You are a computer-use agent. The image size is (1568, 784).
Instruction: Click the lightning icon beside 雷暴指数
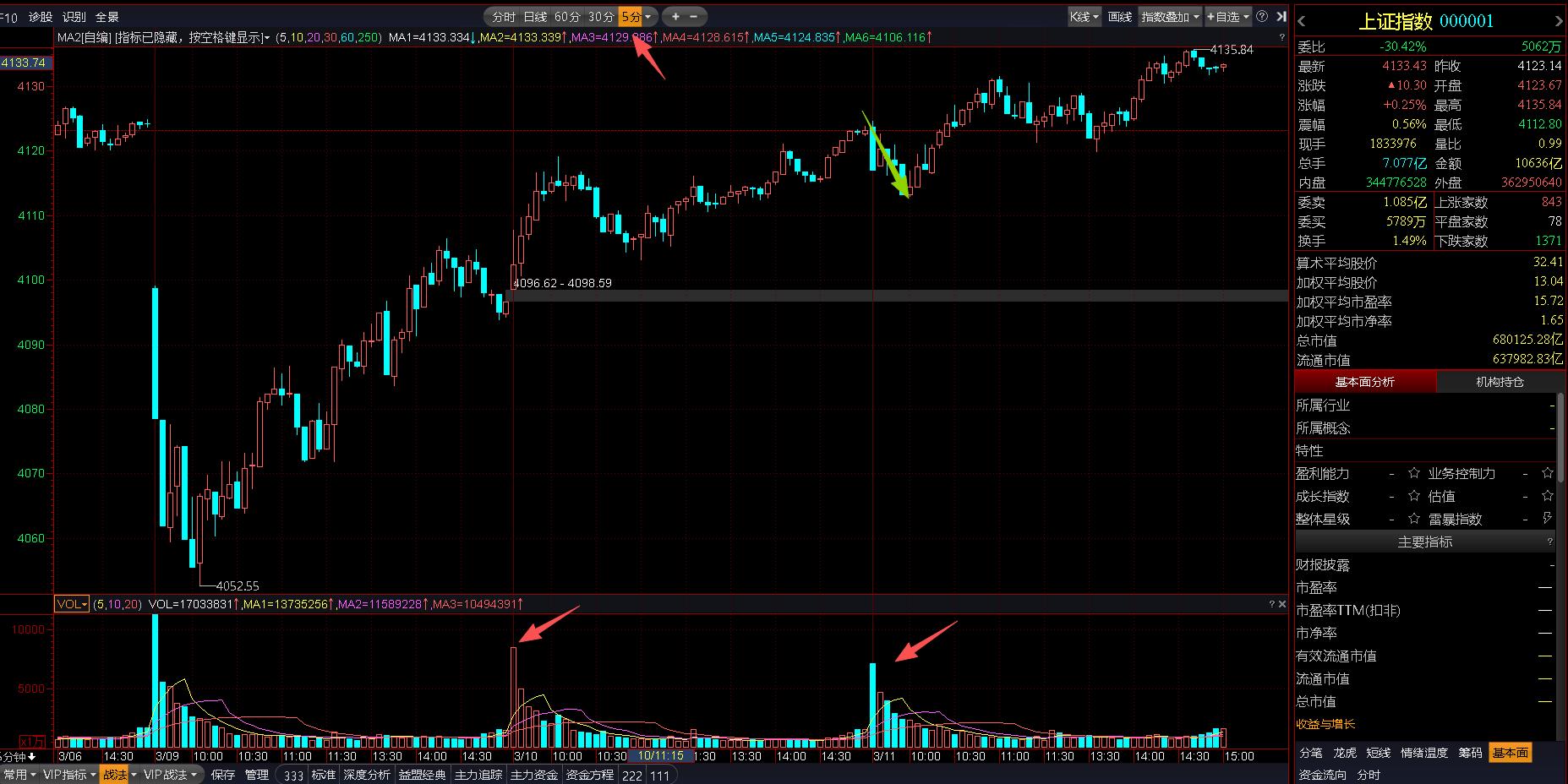click(x=1547, y=518)
